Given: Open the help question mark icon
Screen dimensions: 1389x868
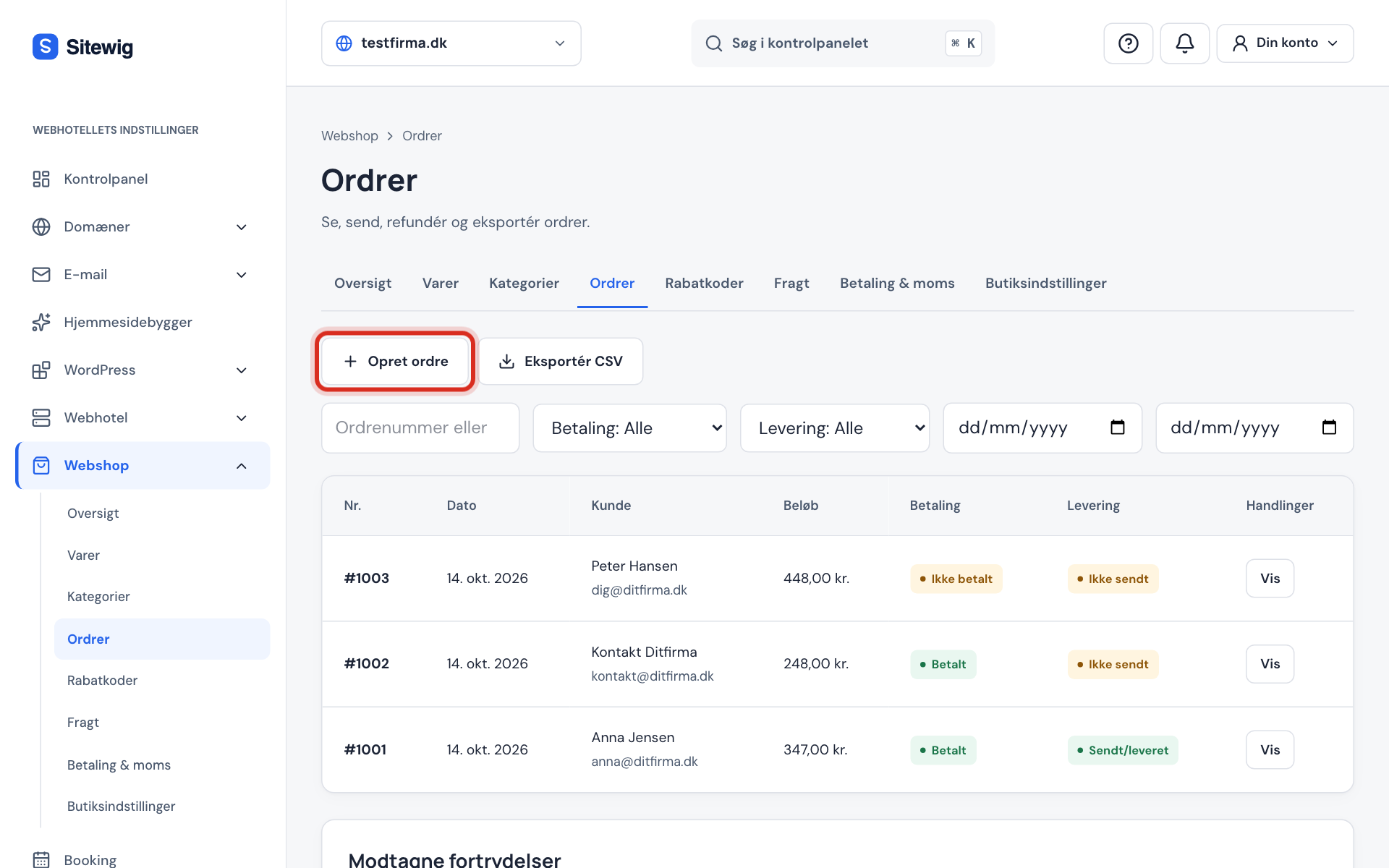Looking at the screenshot, I should point(1128,43).
